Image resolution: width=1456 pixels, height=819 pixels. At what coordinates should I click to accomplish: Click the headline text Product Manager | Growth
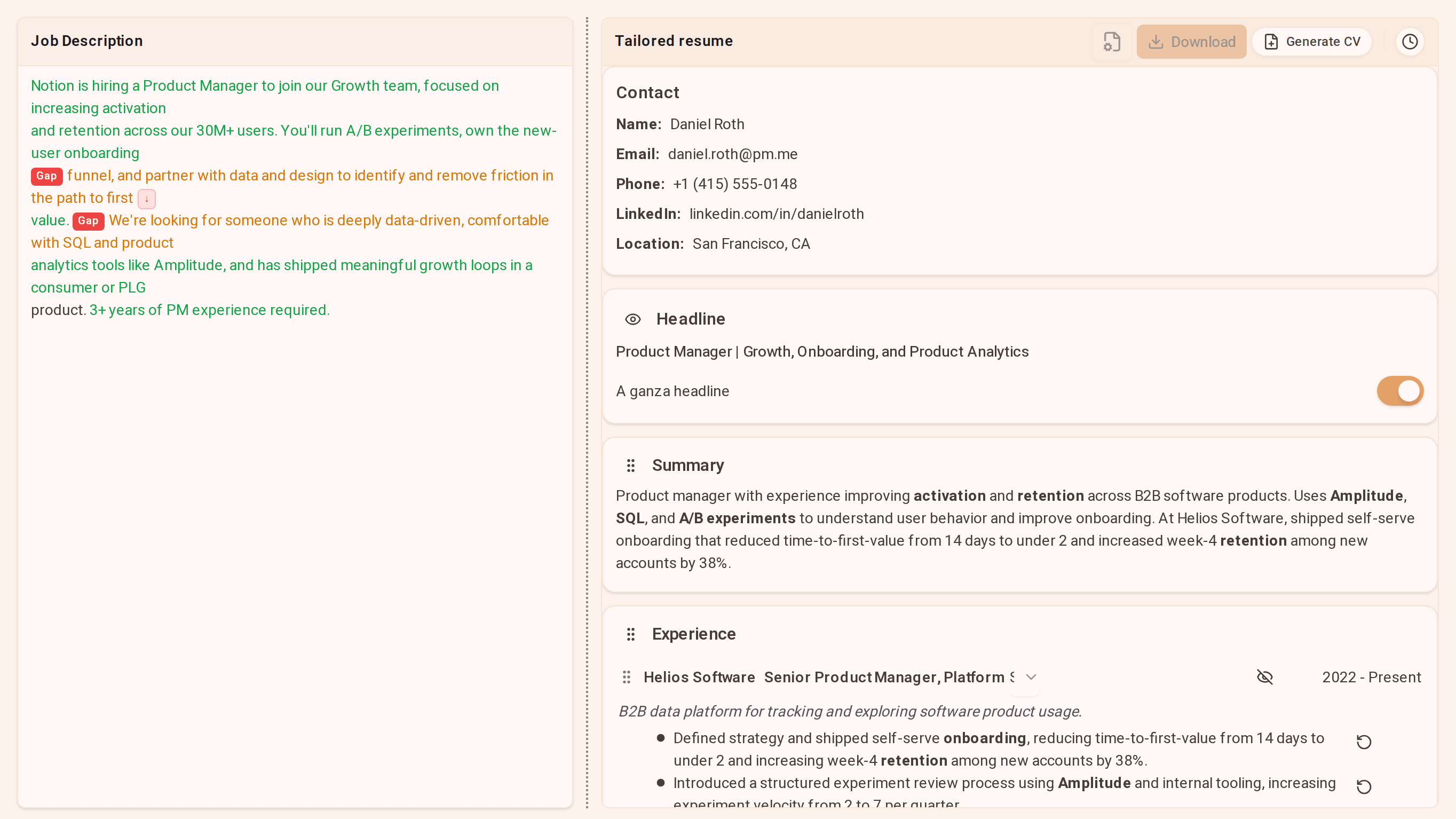coord(822,351)
